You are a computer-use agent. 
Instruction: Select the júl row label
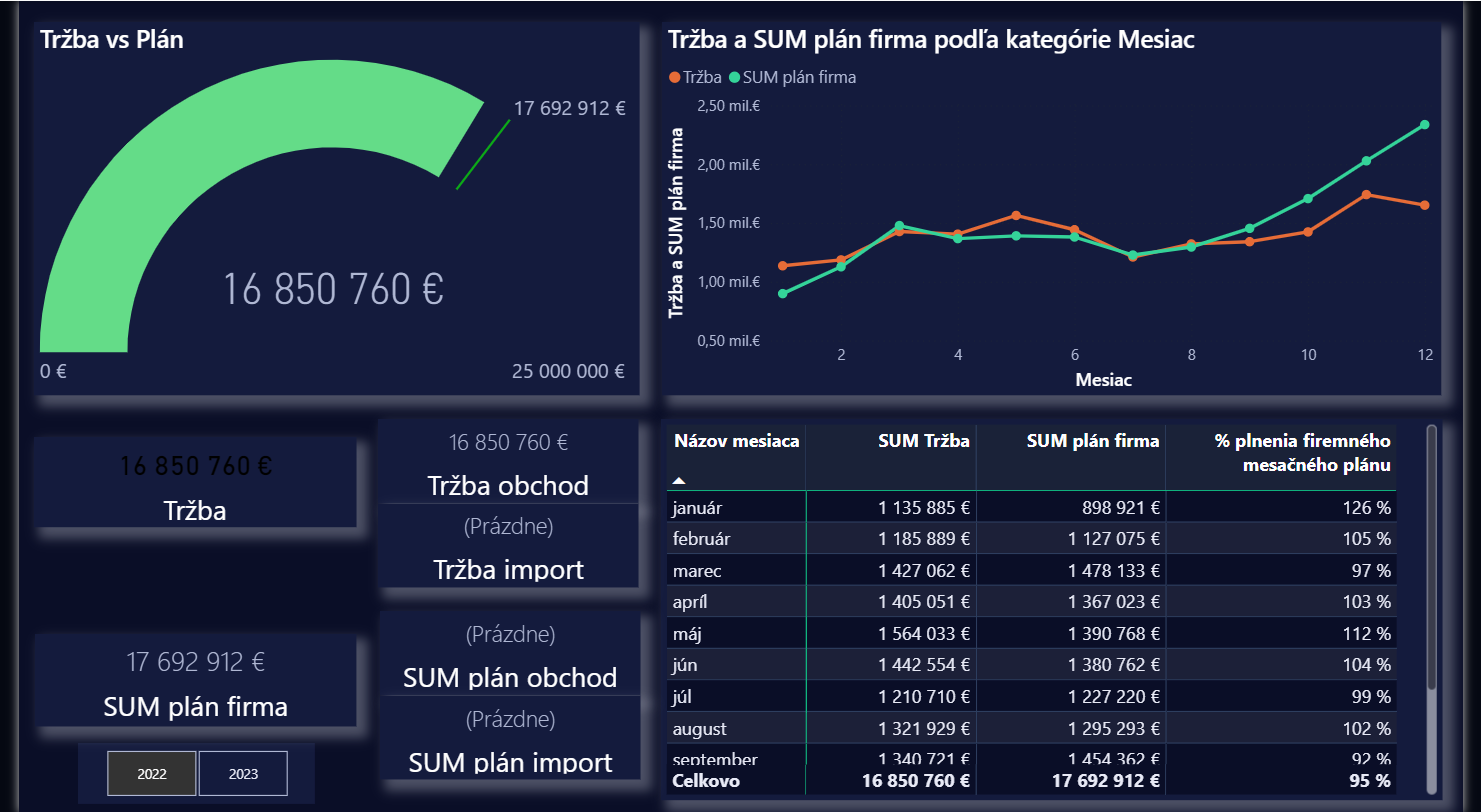[x=683, y=697]
